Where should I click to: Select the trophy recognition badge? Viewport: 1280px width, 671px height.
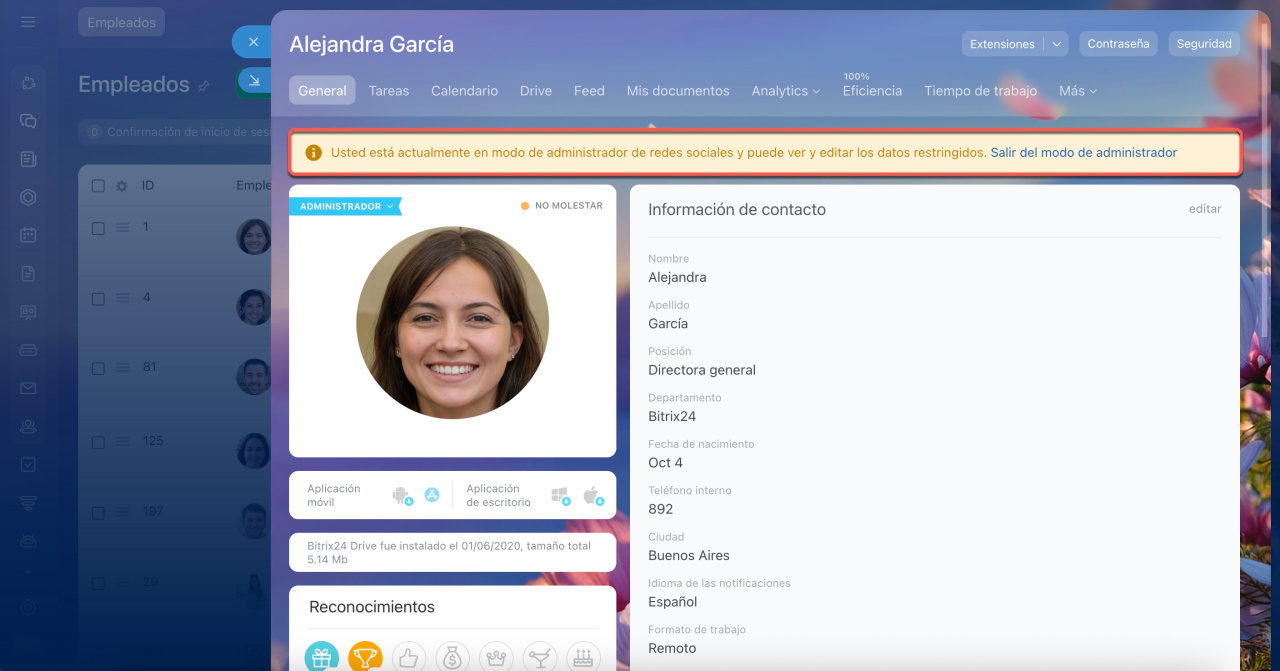click(x=365, y=657)
